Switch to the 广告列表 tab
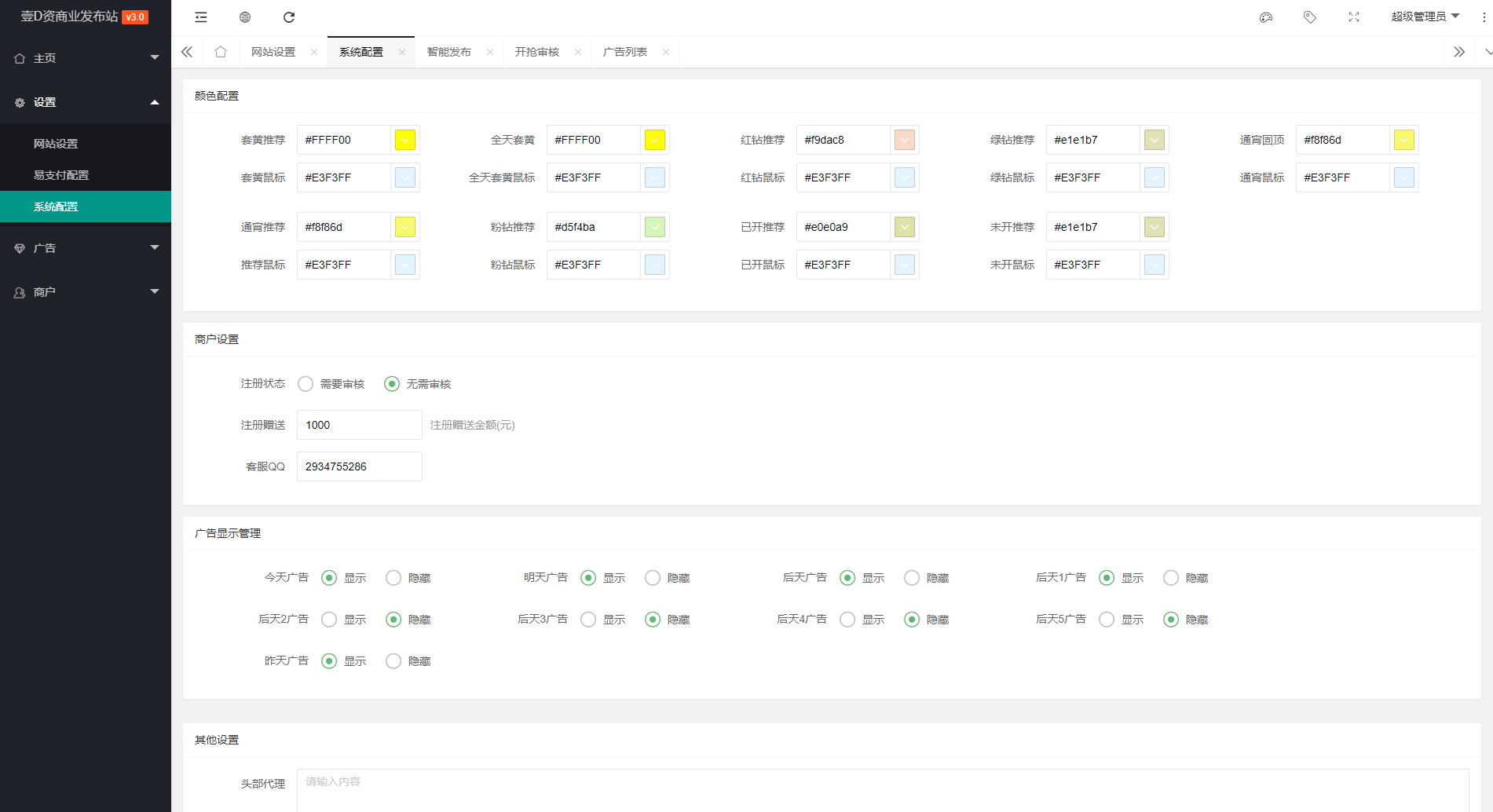1493x812 pixels. (x=625, y=52)
